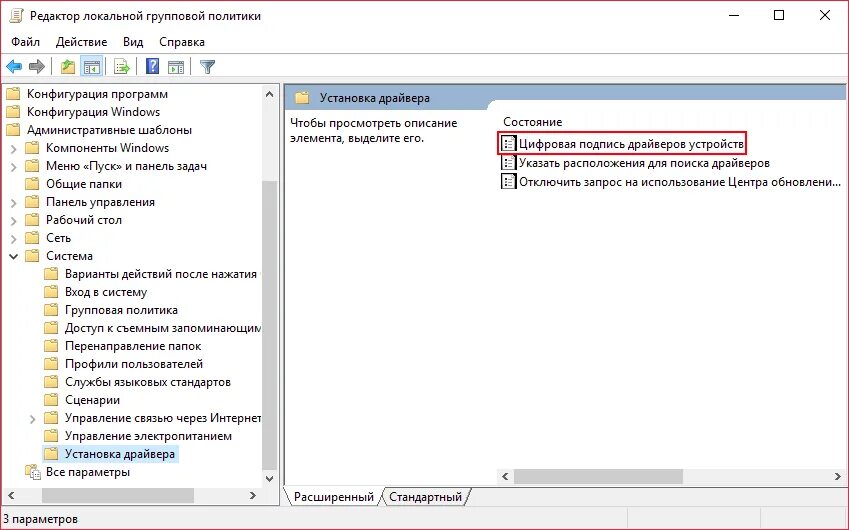This screenshot has height=530, width=849.
Task: Click the Состояние column header
Action: tap(533, 122)
